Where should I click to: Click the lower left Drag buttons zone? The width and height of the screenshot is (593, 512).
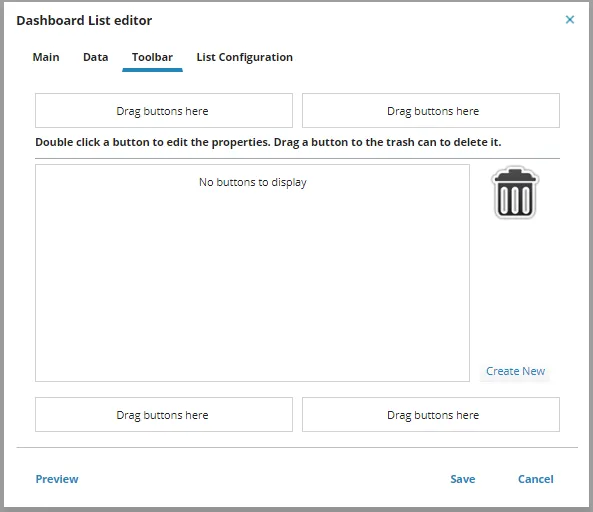(164, 414)
